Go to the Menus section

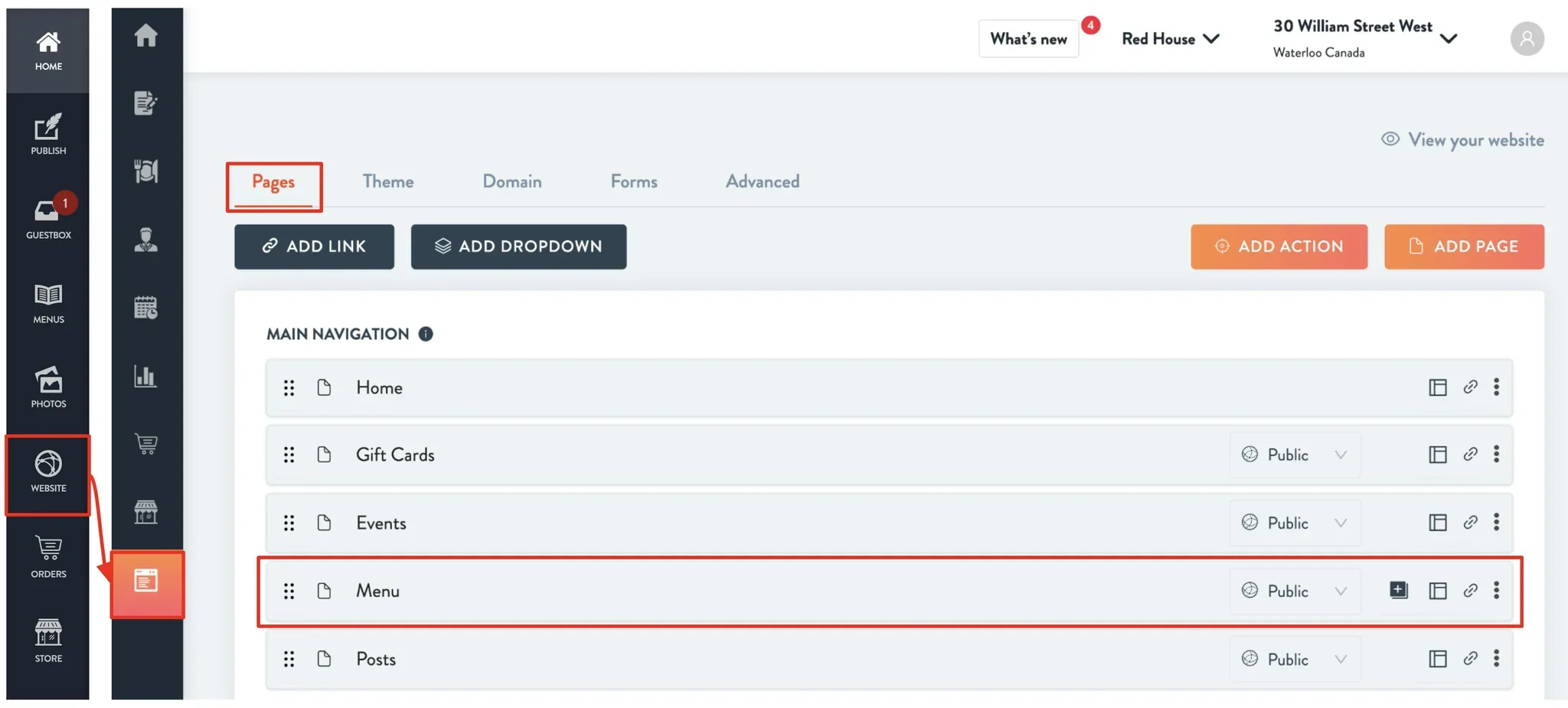[48, 303]
